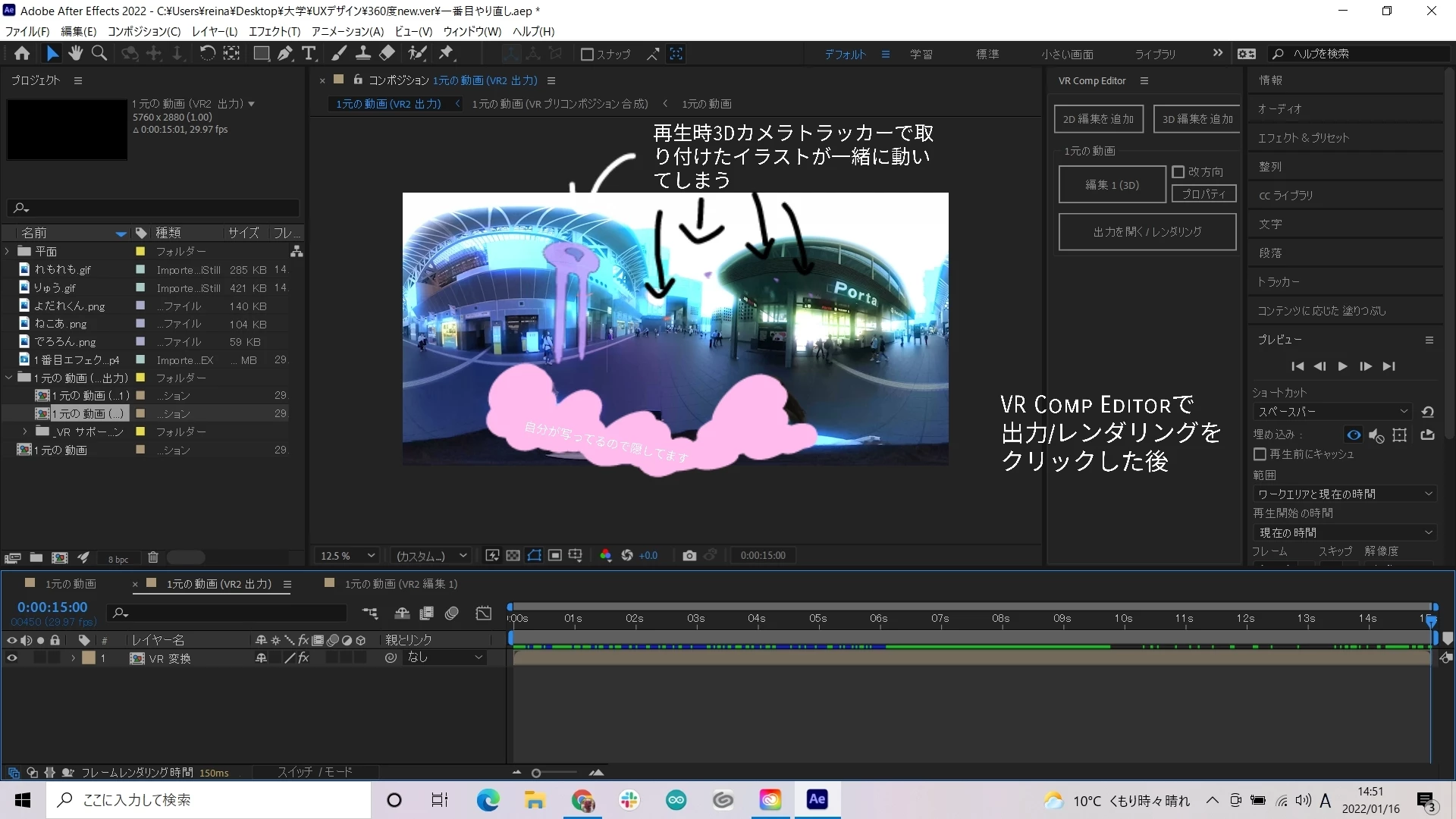Click the 出力を開く / レンダリング button

1147,232
